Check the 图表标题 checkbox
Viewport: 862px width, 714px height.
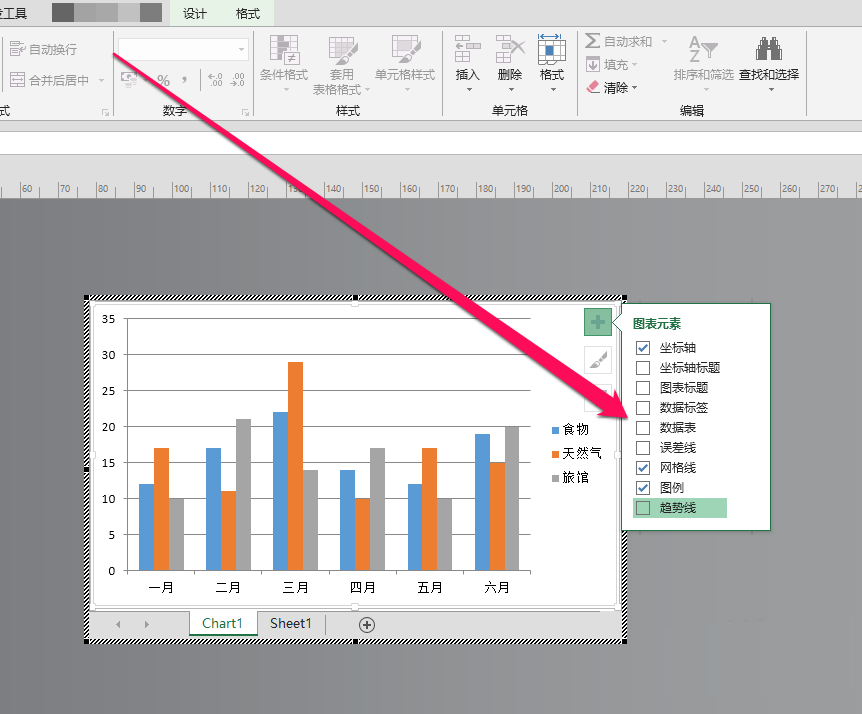[643, 388]
